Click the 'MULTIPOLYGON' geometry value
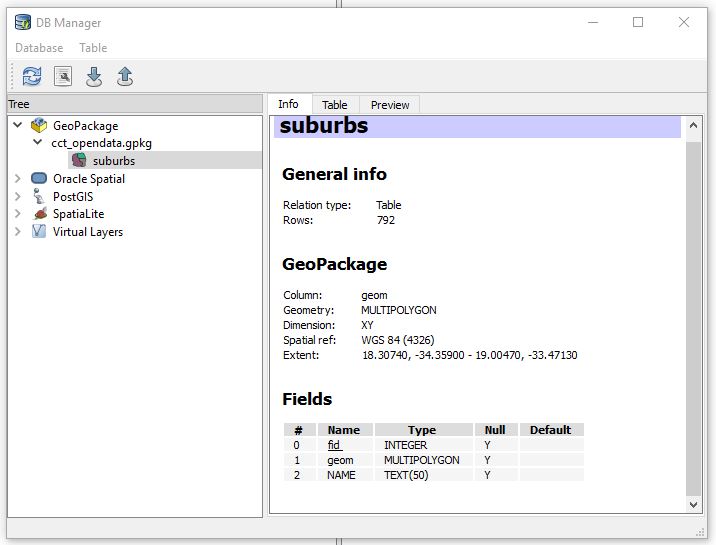 click(399, 310)
